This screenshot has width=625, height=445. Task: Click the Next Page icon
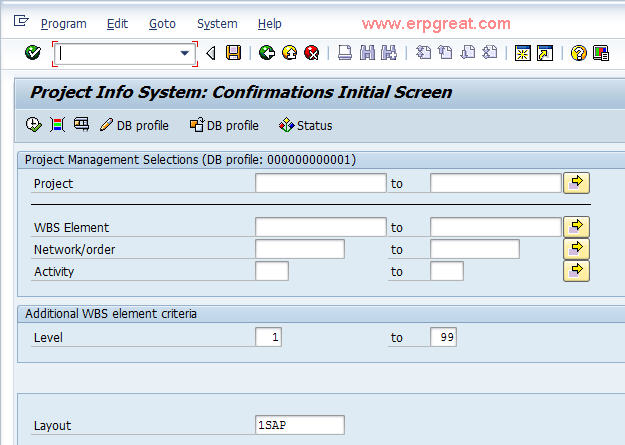tap(468, 53)
